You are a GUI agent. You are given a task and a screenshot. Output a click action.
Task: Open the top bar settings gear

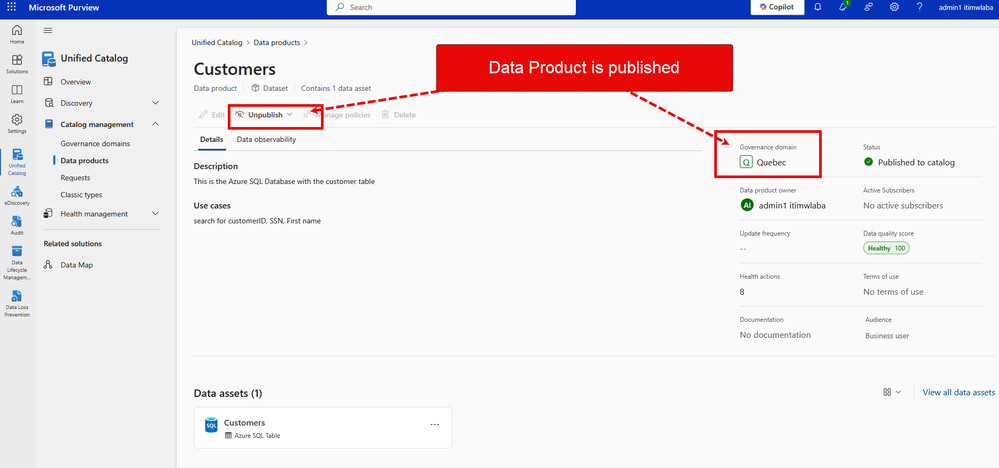click(894, 7)
